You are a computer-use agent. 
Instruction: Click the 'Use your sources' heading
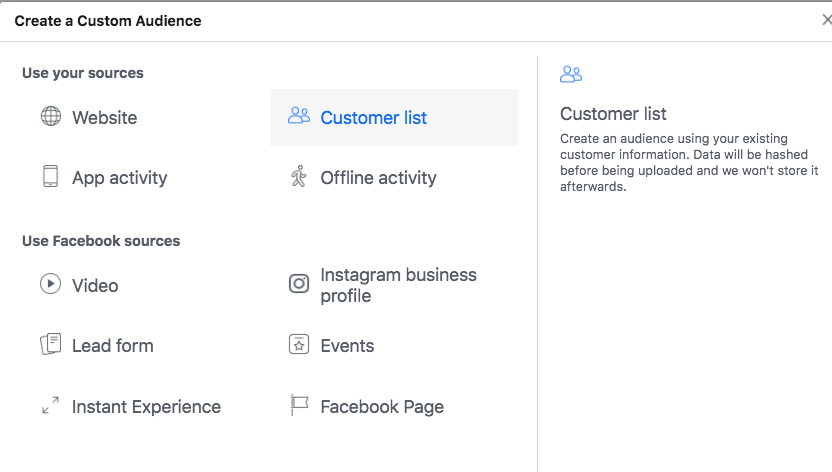[x=83, y=73]
